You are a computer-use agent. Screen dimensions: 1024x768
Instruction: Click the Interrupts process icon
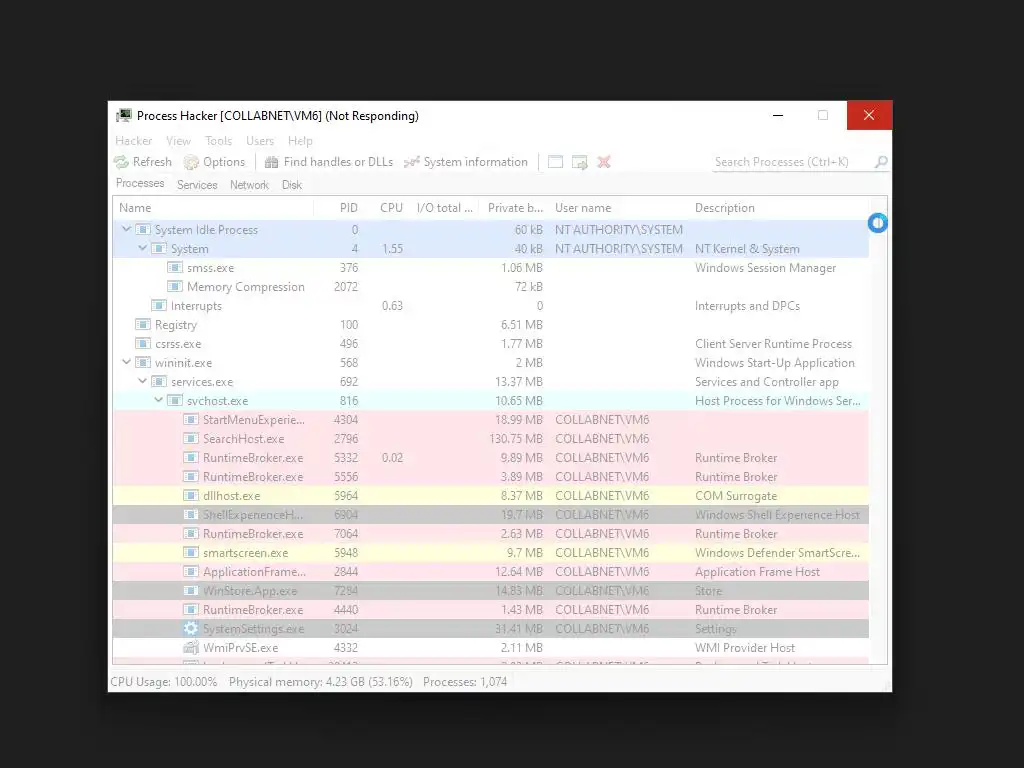tap(159, 305)
